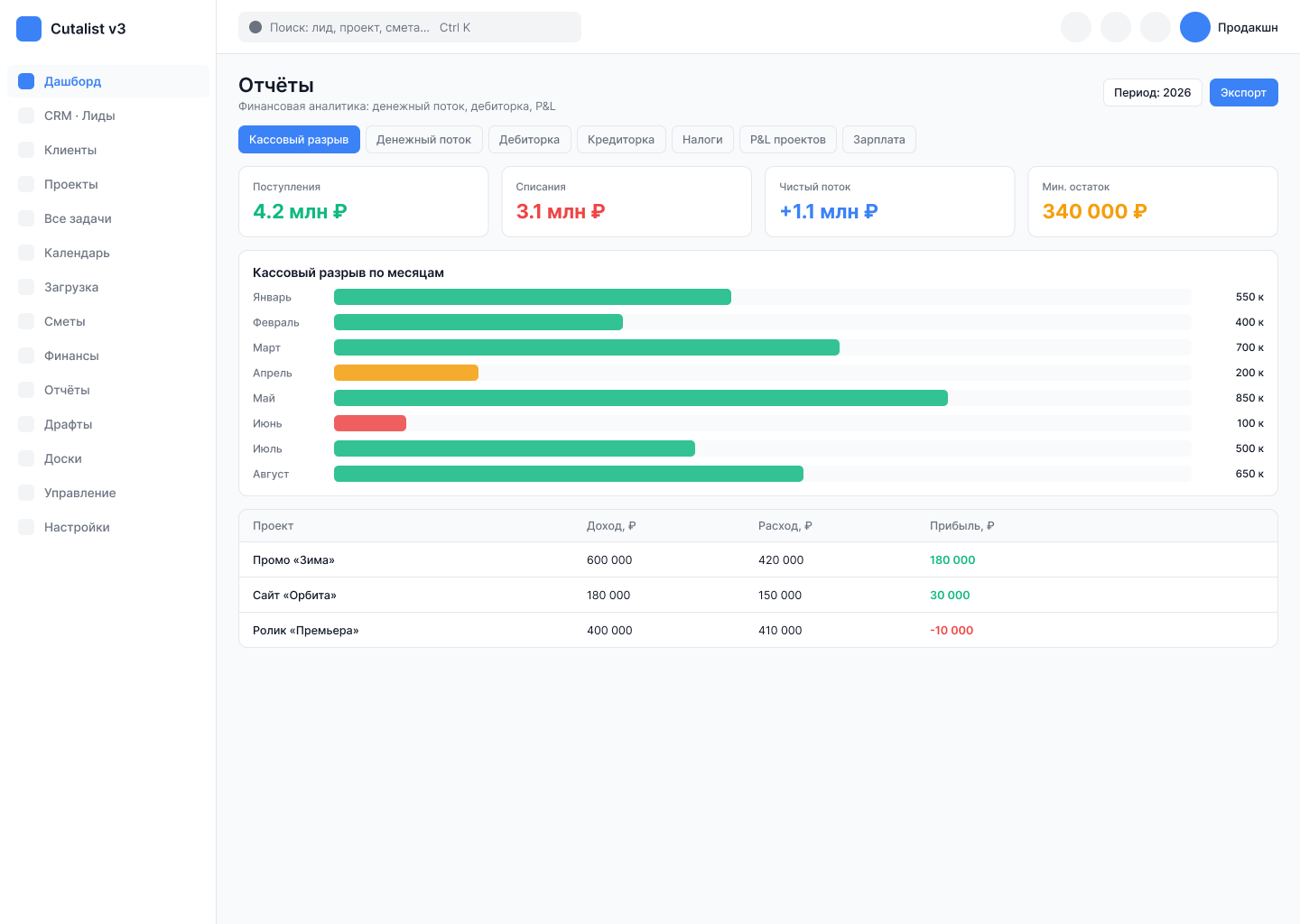Click the Поступления 4.2 млн ₽ card
1300x924 pixels.
(363, 202)
